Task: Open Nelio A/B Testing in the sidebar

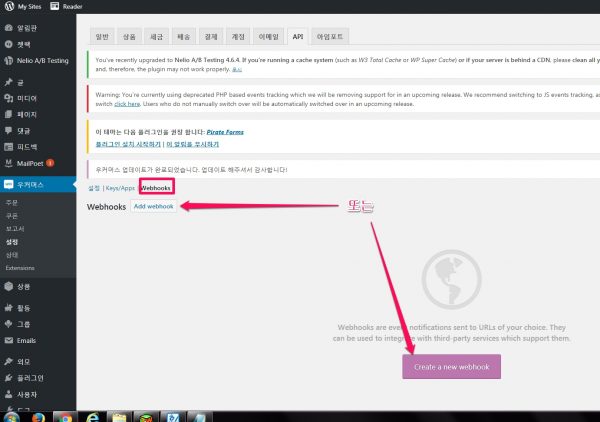Action: [x=42, y=60]
